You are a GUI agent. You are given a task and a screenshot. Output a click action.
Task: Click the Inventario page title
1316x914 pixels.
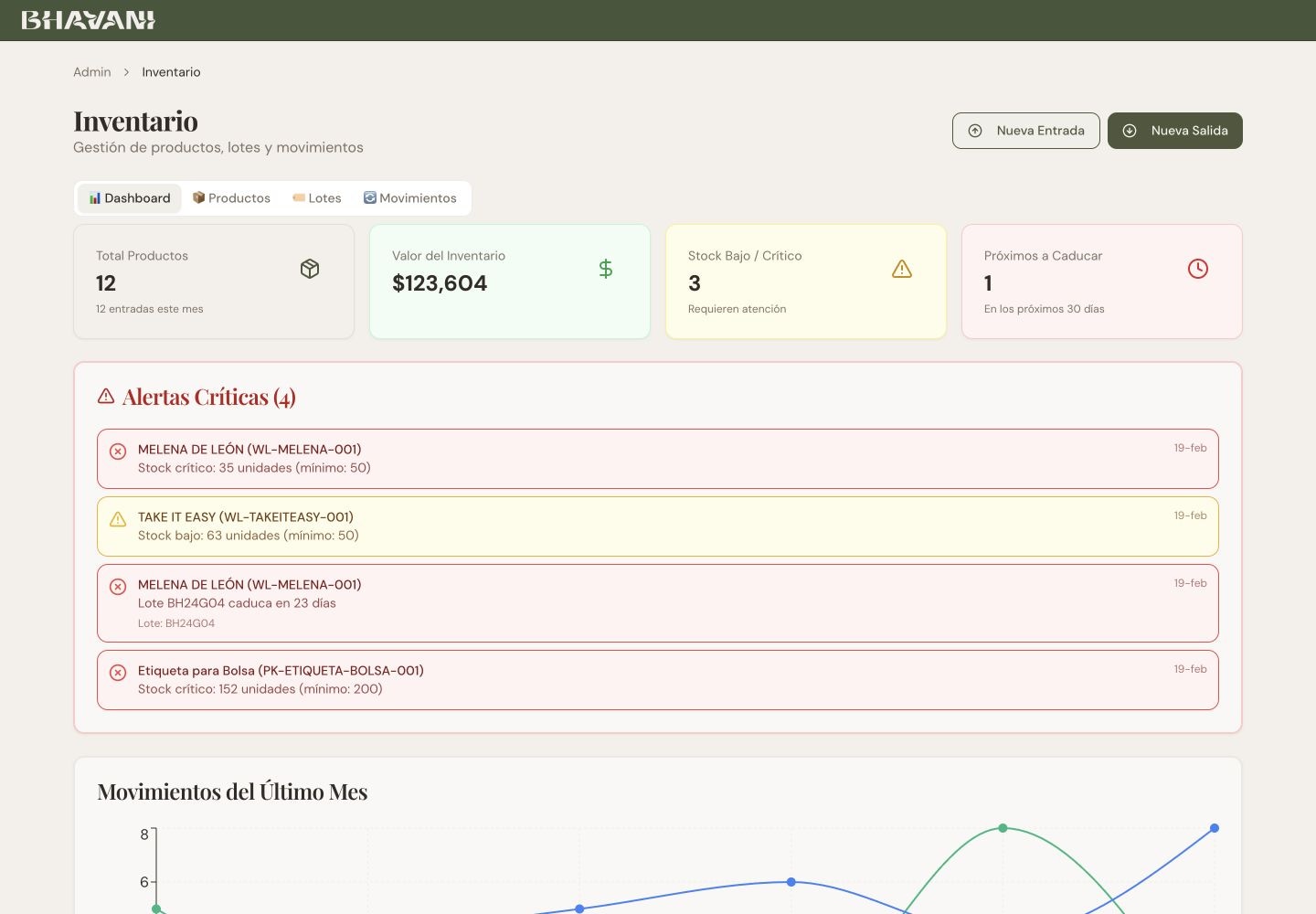coord(135,121)
